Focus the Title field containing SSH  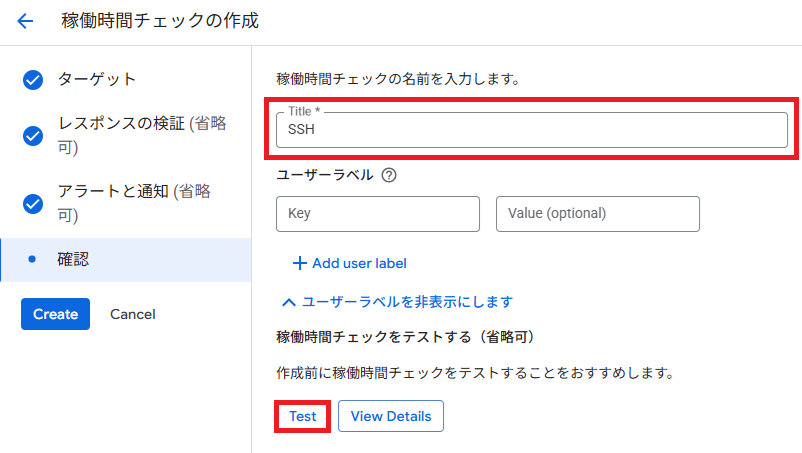[x=531, y=129]
